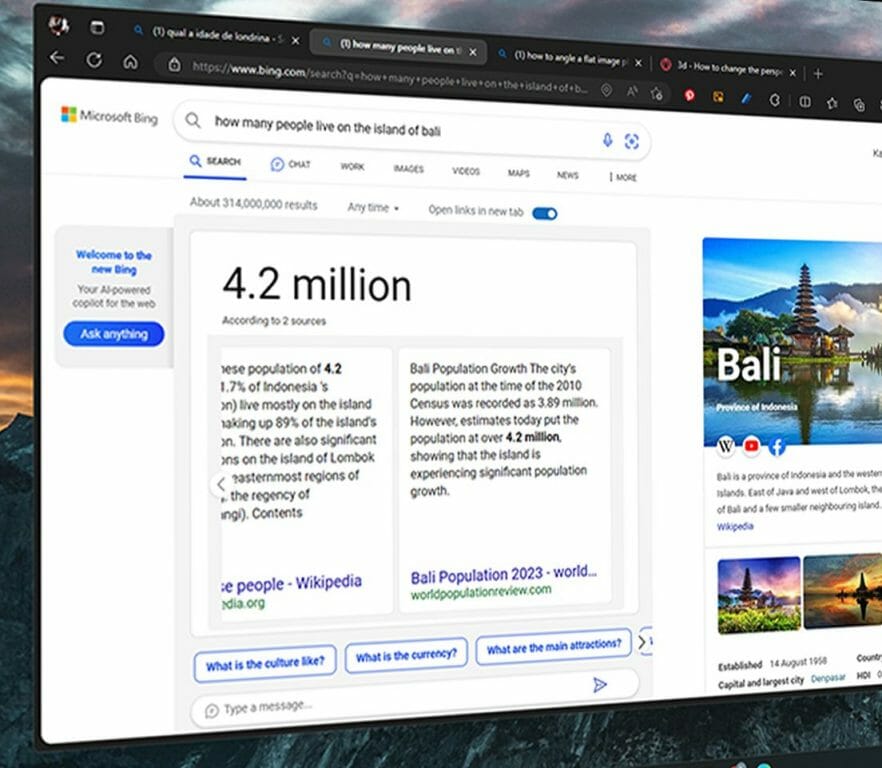Expand the Any time filter dropdown
This screenshot has width=882, height=768.
373,208
